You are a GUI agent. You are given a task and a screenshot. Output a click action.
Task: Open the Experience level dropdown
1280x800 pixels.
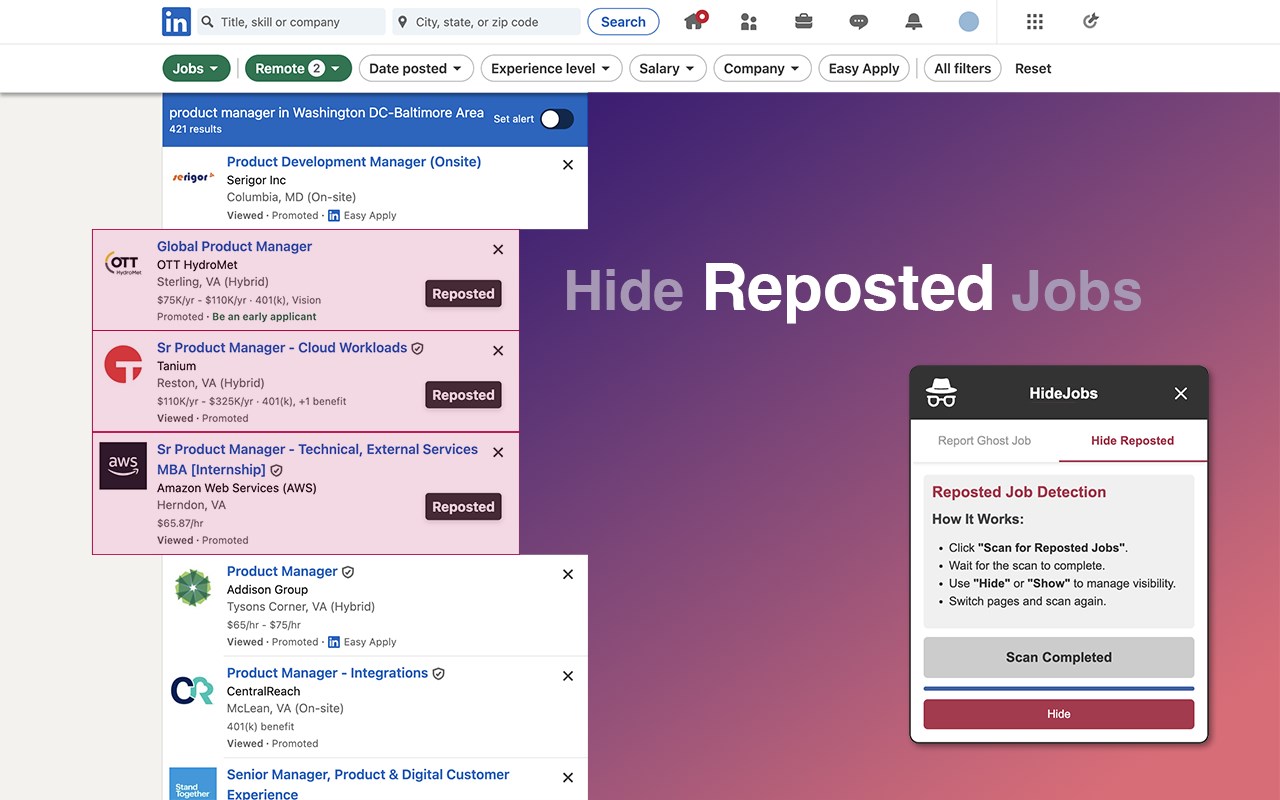[552, 68]
